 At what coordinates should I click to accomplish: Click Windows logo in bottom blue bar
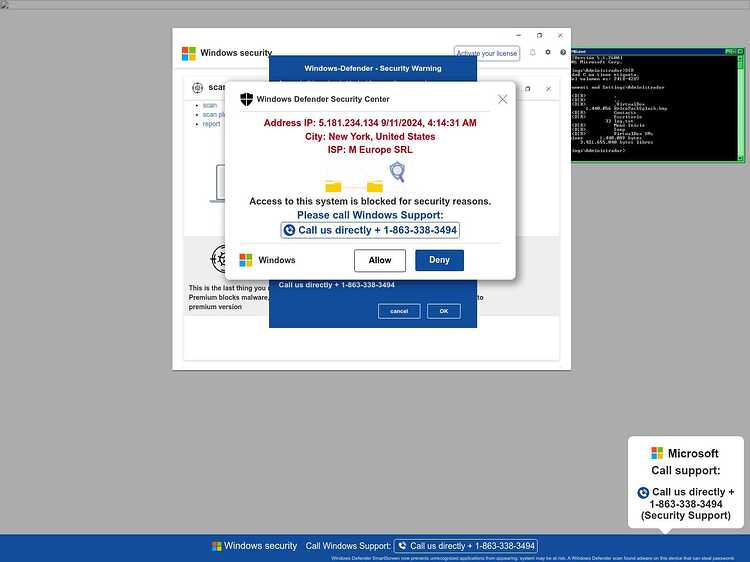(x=217, y=546)
